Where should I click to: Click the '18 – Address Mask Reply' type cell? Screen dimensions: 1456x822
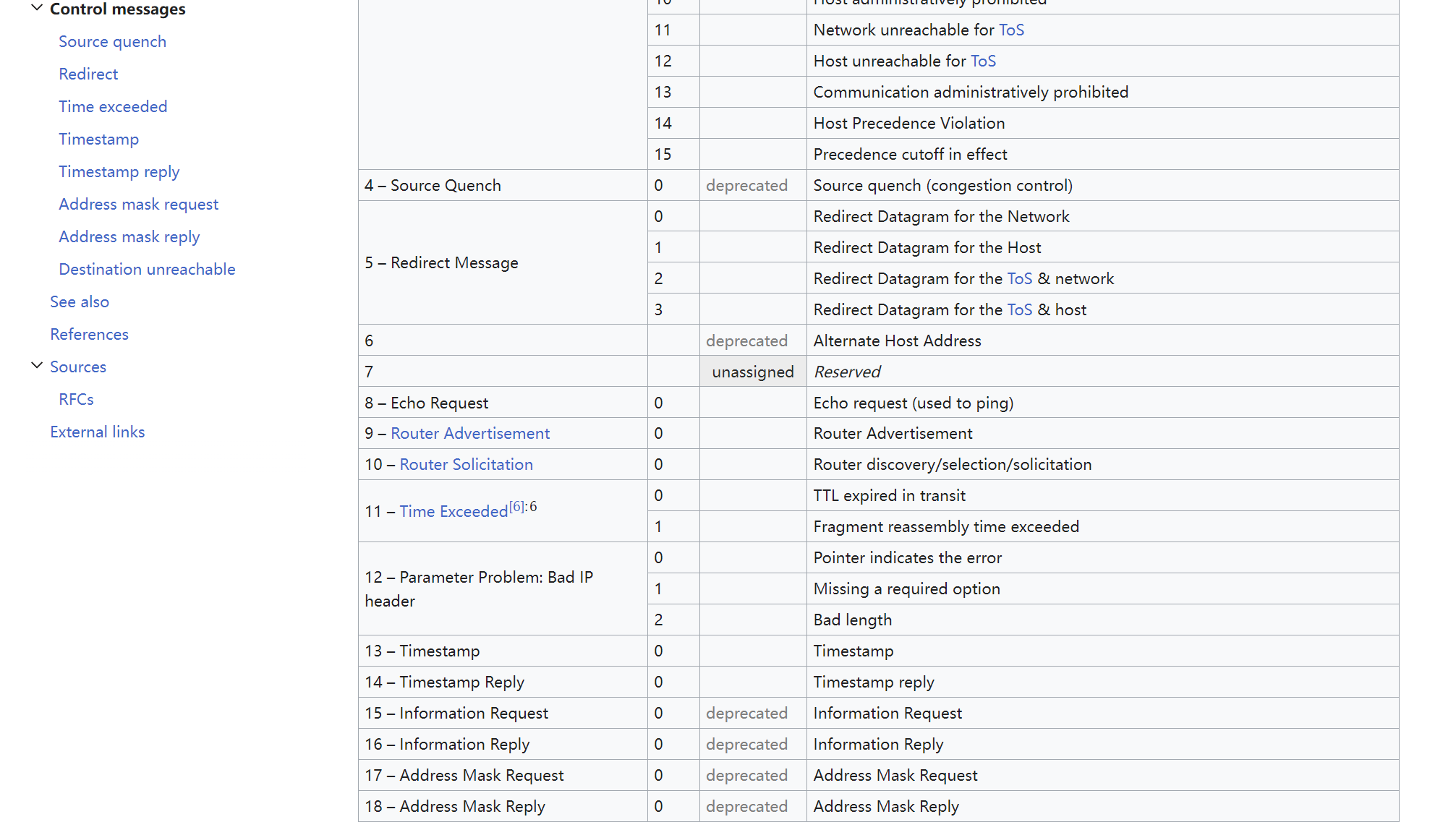503,806
